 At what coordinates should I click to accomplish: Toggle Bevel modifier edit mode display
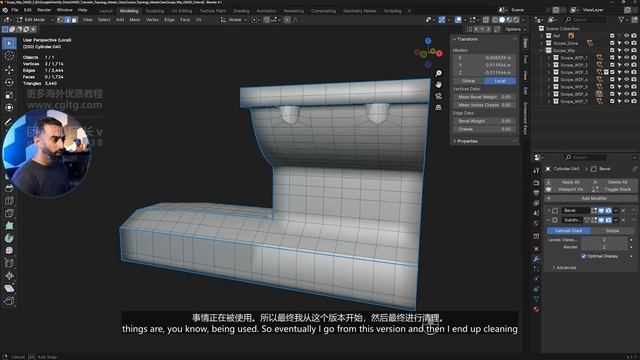tap(594, 211)
